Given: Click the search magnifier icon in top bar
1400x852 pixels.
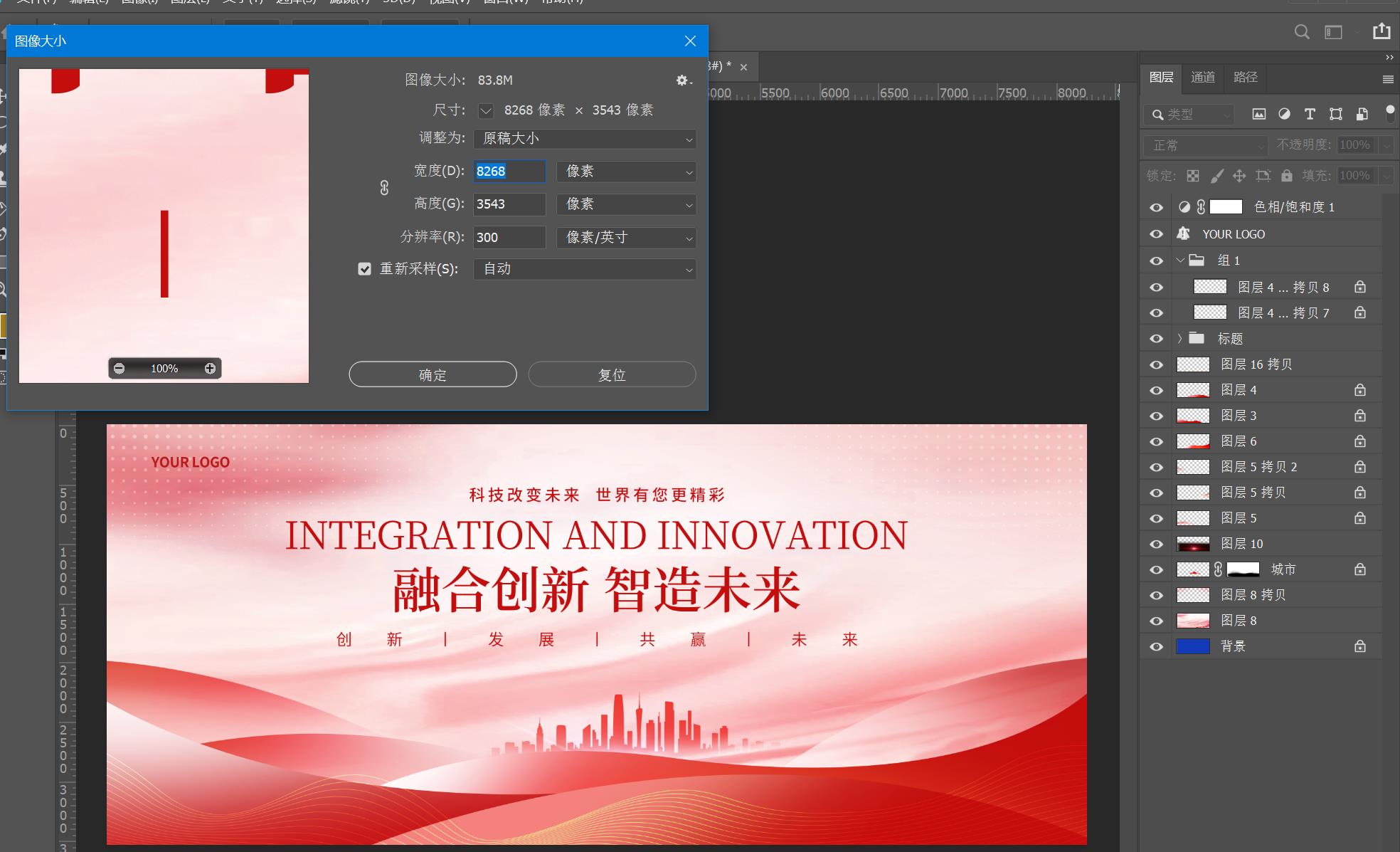Looking at the screenshot, I should [x=1302, y=32].
